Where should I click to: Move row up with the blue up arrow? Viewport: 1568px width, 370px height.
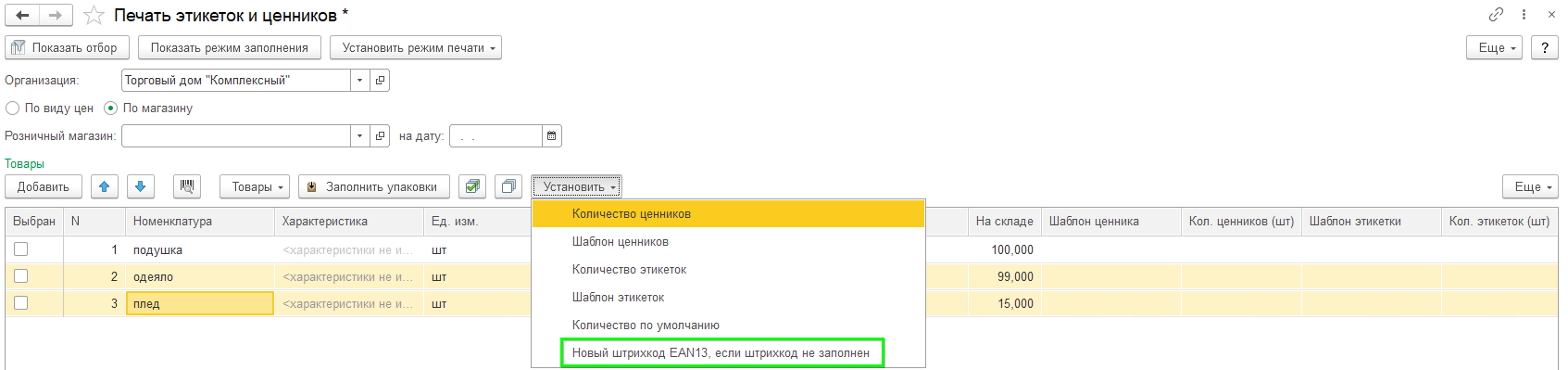point(104,186)
